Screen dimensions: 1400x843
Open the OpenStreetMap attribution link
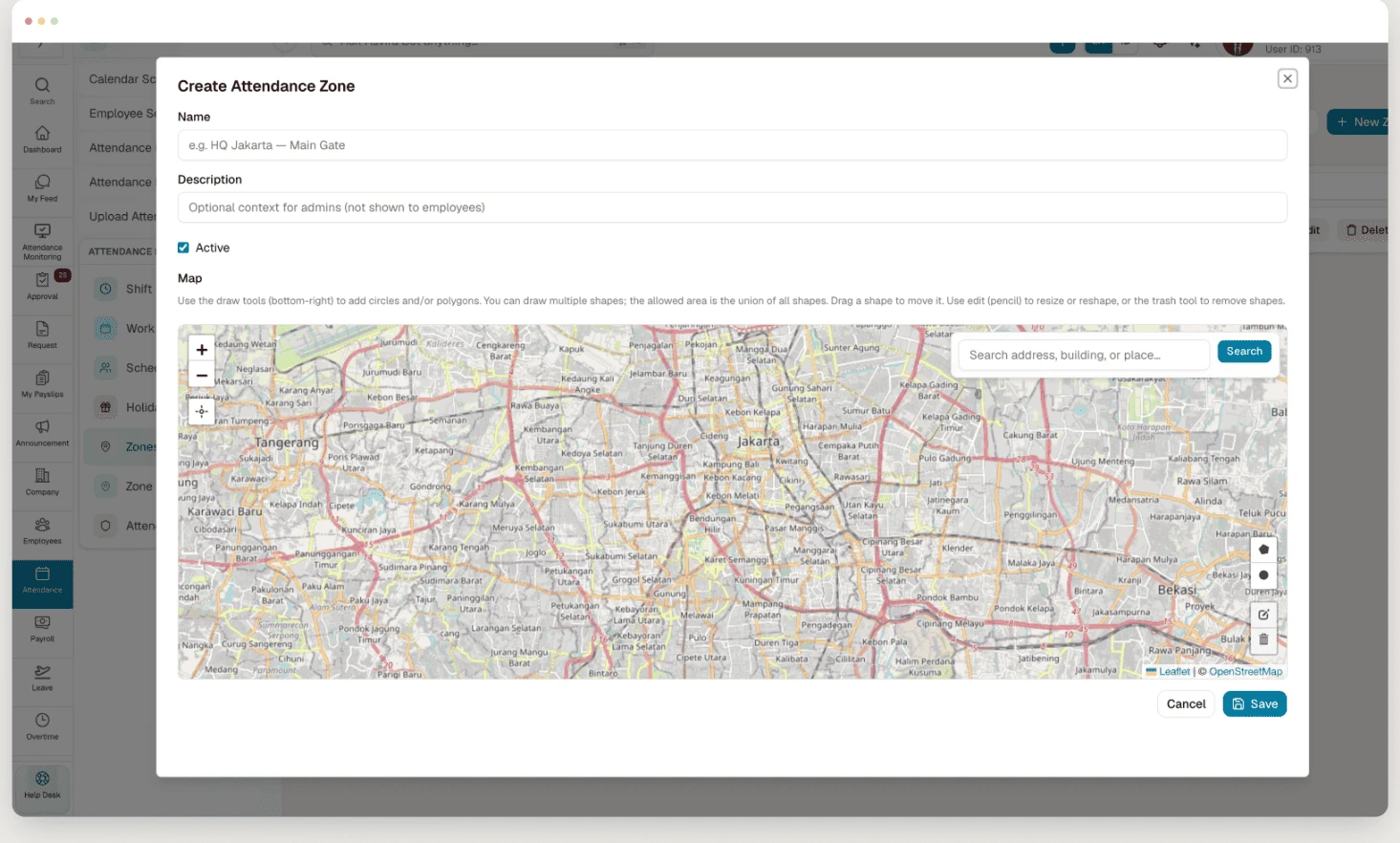tap(1245, 672)
